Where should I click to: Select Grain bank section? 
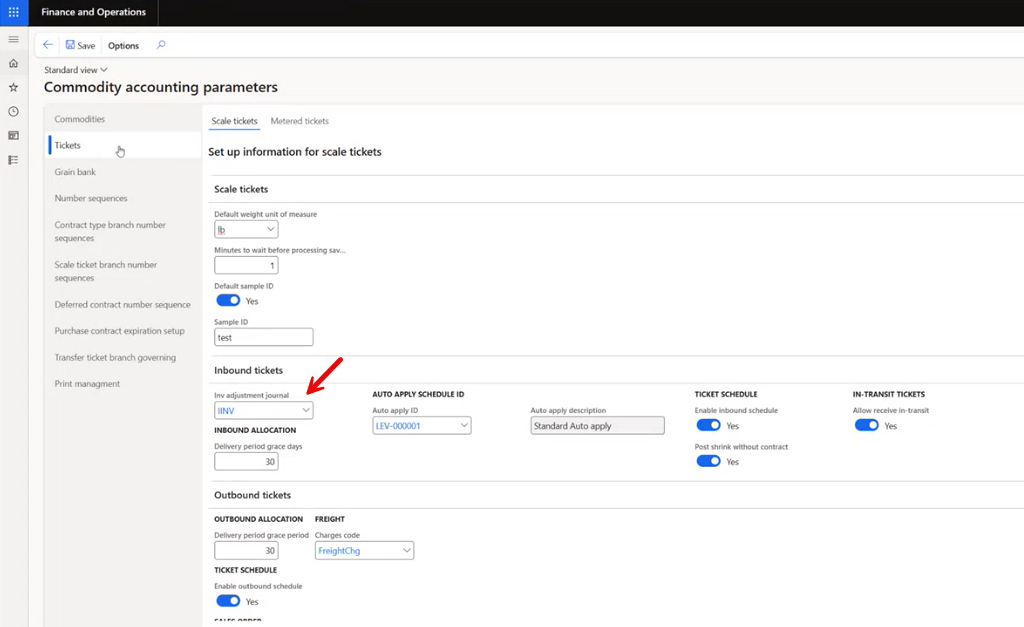(75, 172)
